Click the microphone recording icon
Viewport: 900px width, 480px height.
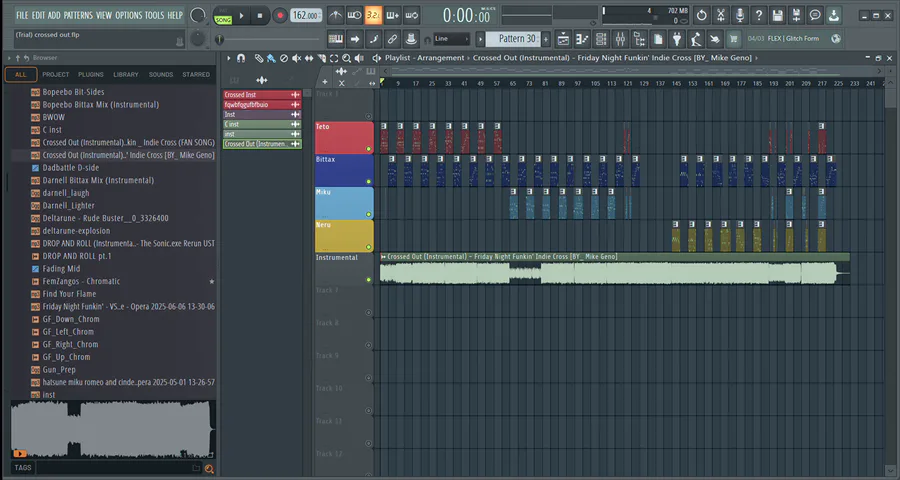740,16
